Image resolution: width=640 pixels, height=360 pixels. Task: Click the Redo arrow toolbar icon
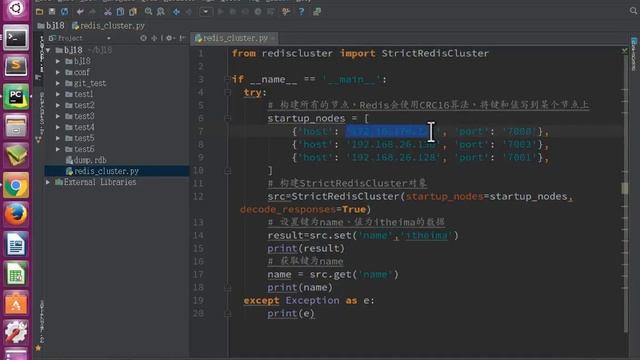coord(93,12)
